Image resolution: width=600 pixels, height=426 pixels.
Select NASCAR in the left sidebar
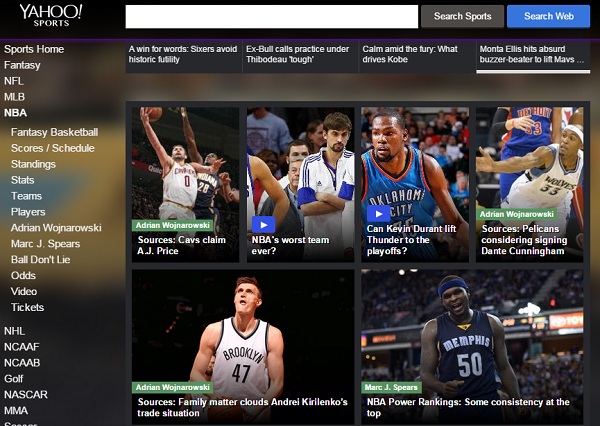click(x=26, y=395)
